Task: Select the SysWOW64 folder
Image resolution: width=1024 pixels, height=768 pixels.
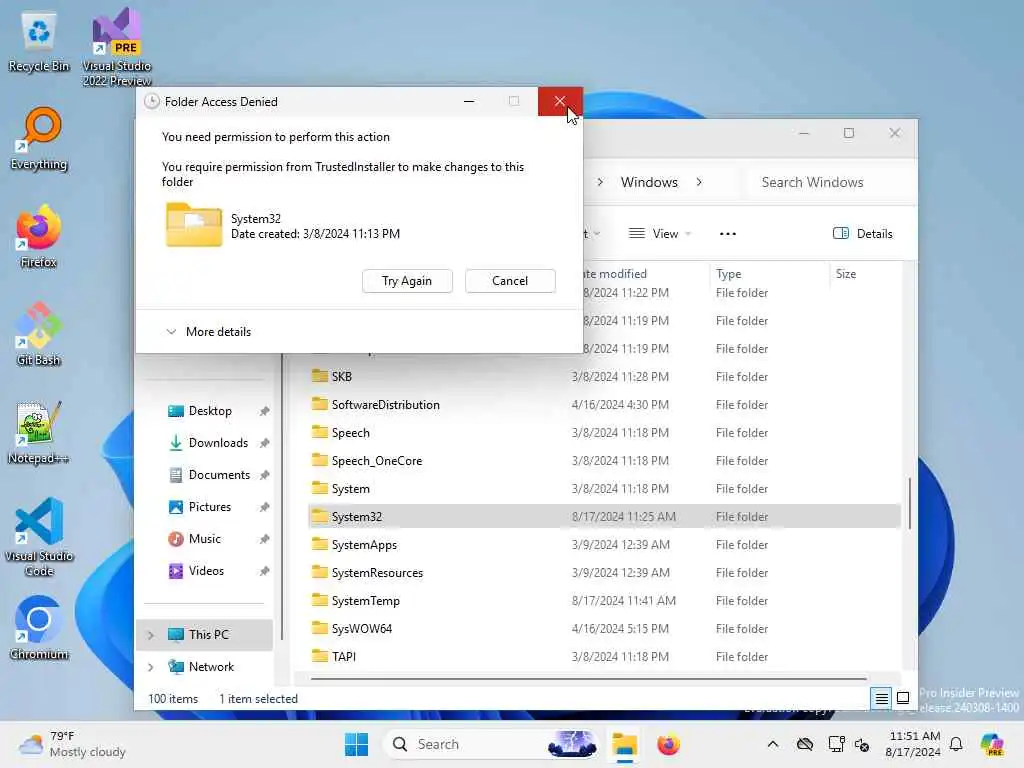Action: pyautogui.click(x=604, y=629)
